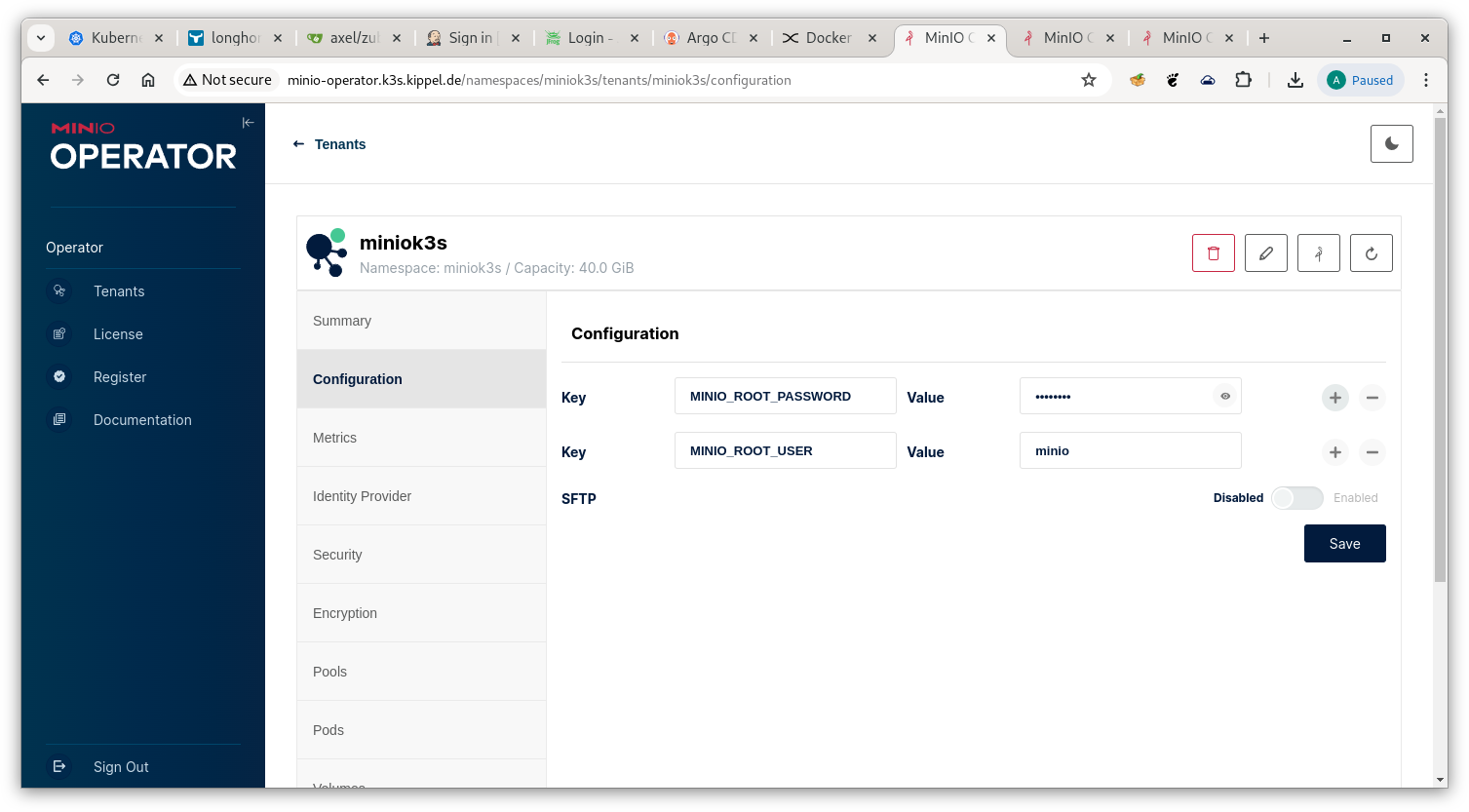
Task: Open the Pods tab
Action: [x=421, y=730]
